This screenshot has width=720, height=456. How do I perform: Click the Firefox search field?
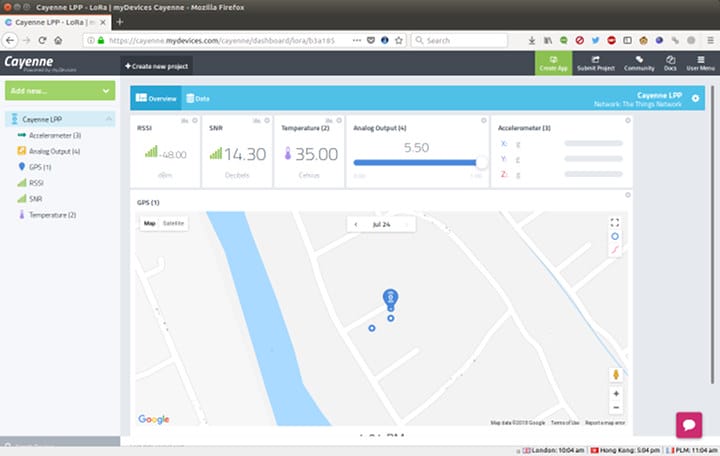coord(460,40)
